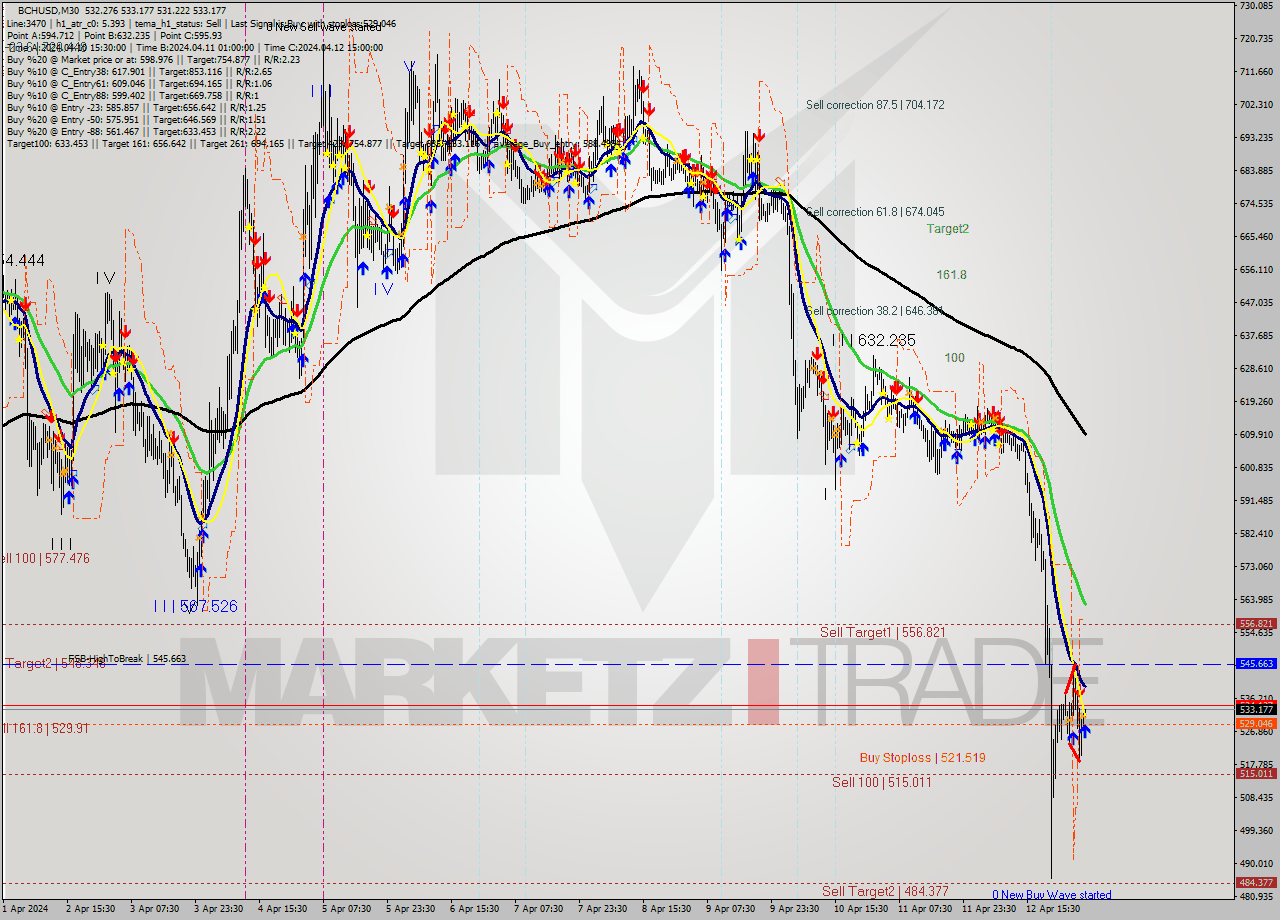Select the 'Buy %20 @ Entry -88: 561.467' line
The width and height of the screenshot is (1280, 920).
pos(136,132)
